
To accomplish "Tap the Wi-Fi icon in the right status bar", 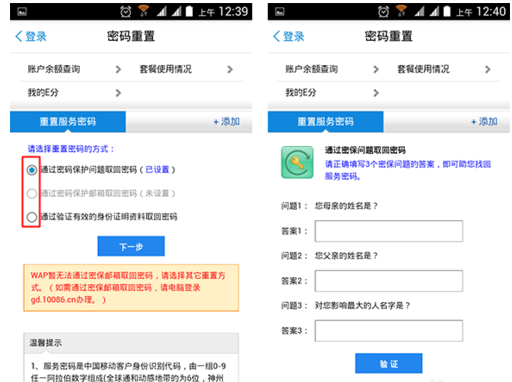I will pos(401,11).
